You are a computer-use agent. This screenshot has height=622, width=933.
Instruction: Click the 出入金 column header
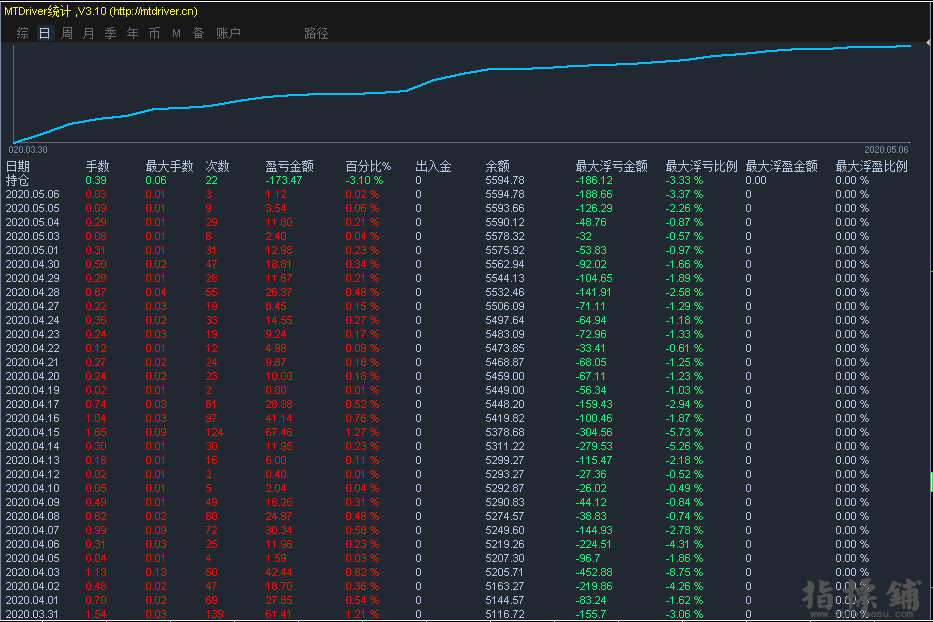pyautogui.click(x=433, y=167)
